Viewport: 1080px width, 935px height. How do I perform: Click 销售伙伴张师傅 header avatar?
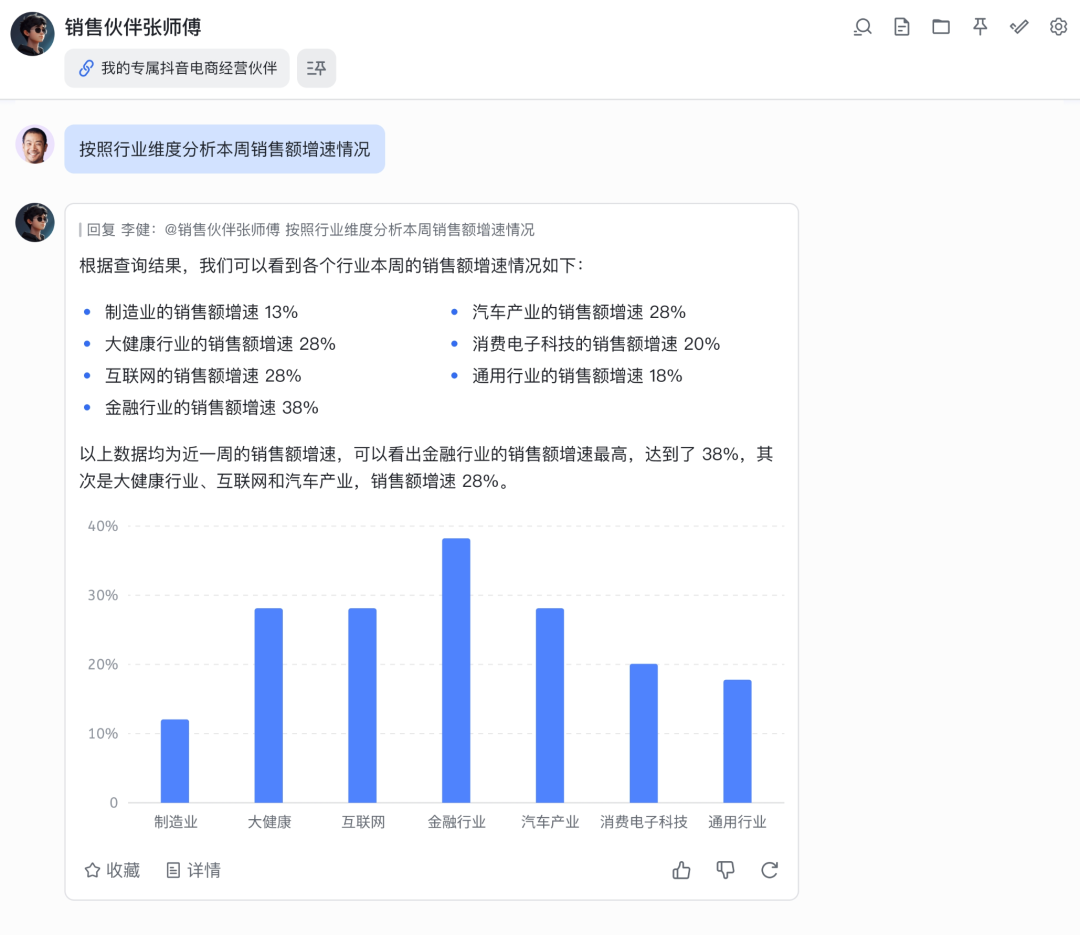(x=32, y=34)
